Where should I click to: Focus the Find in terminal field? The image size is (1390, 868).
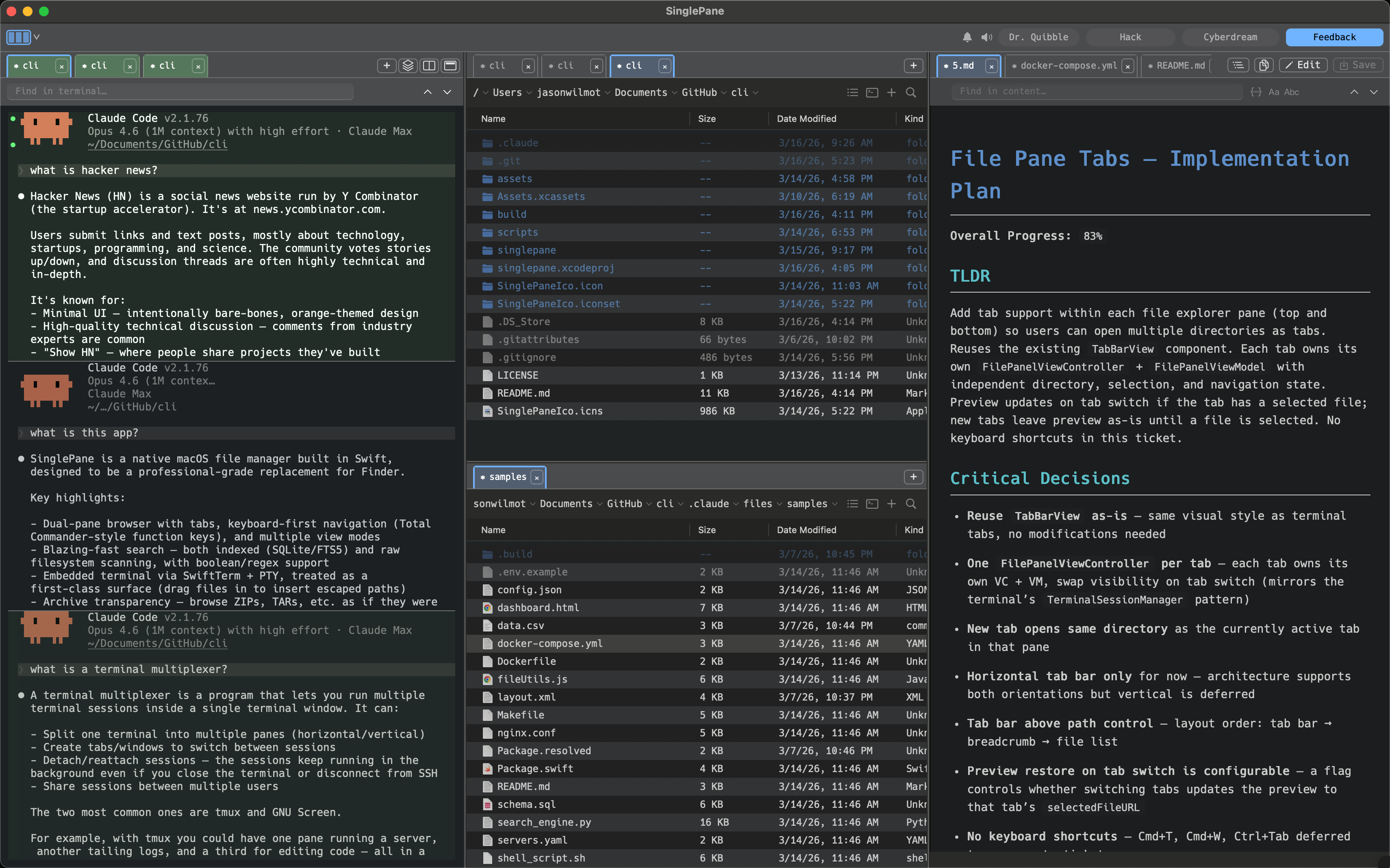[x=180, y=91]
